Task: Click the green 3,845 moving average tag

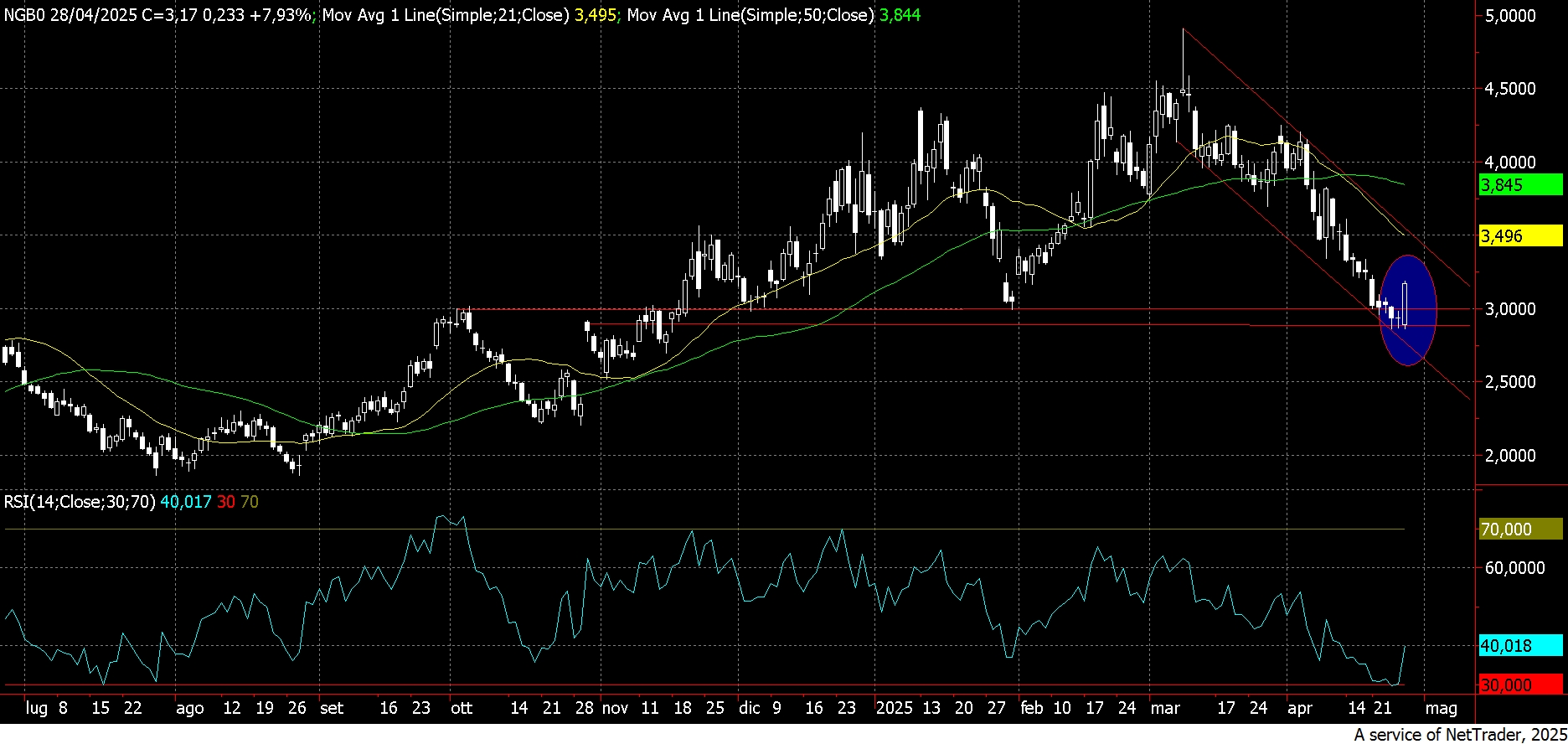Action: click(1520, 185)
